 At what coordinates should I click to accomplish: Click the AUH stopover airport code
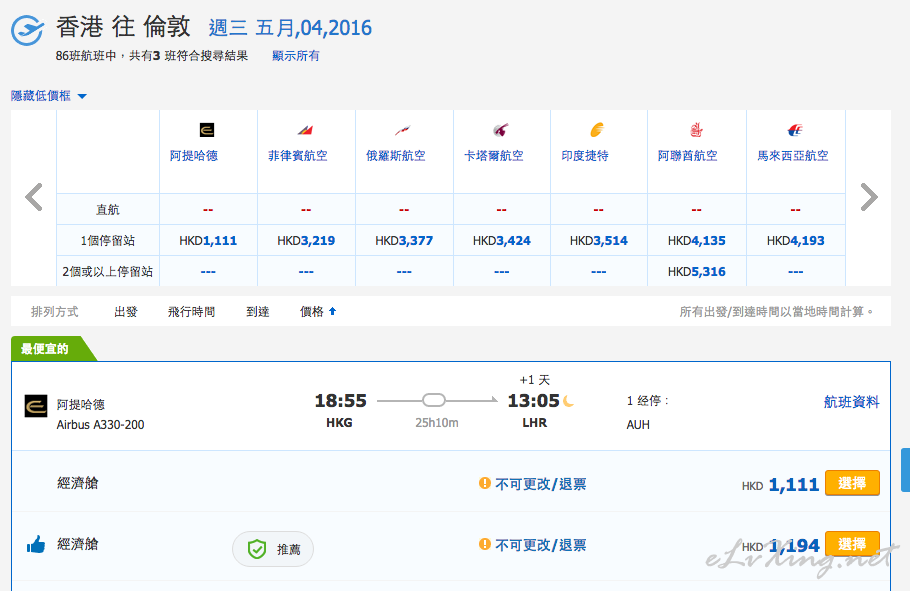pos(638,424)
